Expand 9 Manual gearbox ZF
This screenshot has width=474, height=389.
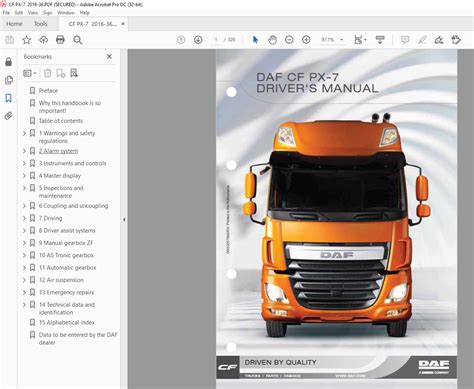pyautogui.click(x=24, y=243)
